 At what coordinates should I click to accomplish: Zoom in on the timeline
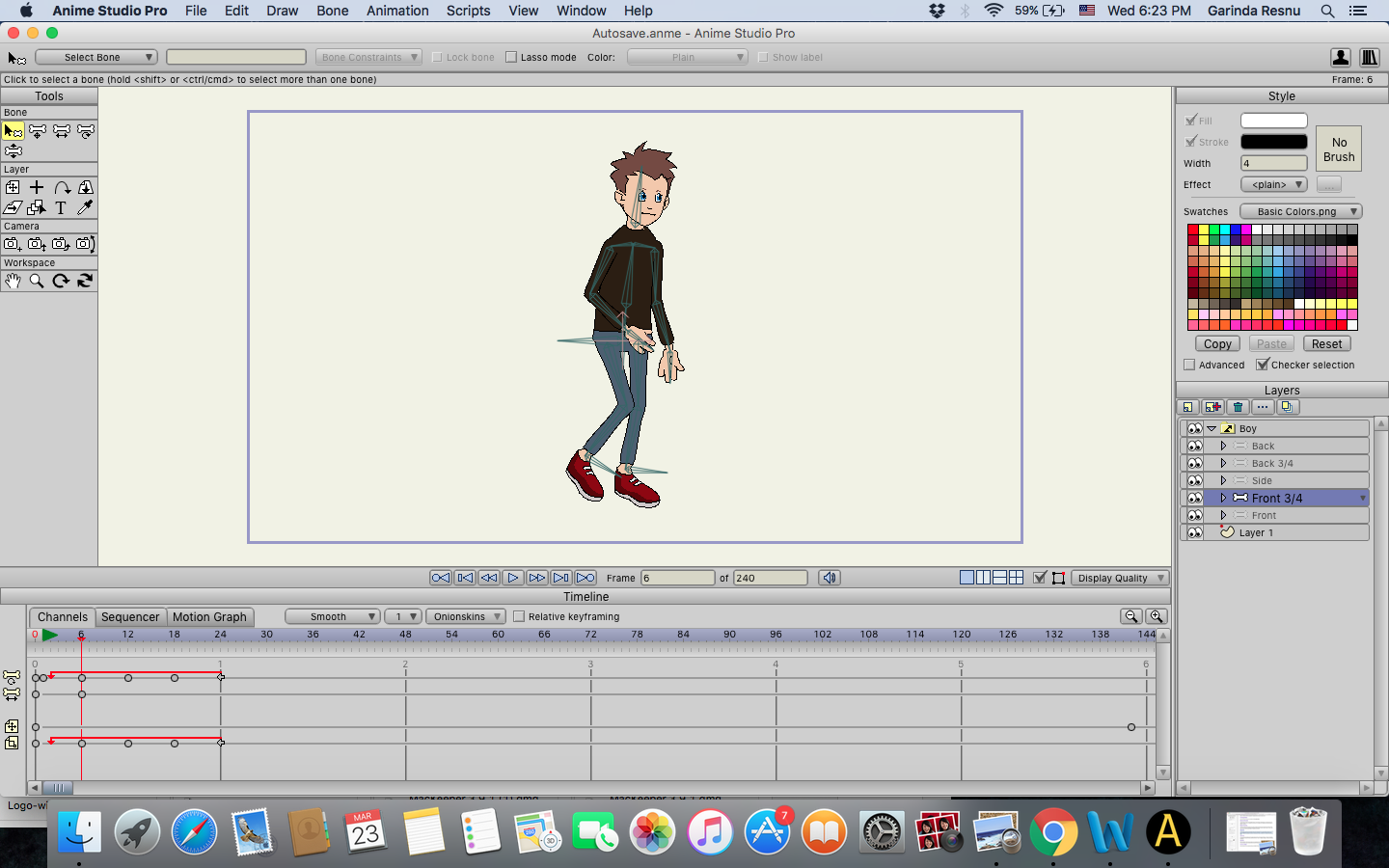tap(1157, 616)
